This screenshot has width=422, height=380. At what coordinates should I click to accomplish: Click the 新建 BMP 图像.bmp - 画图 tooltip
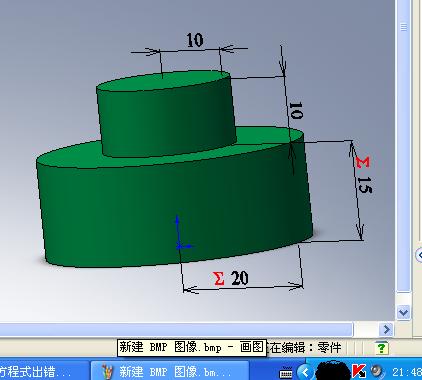[192, 348]
